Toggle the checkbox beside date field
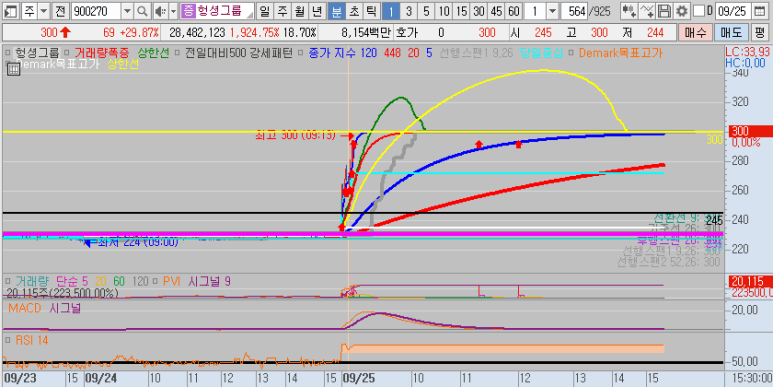 [699, 10]
